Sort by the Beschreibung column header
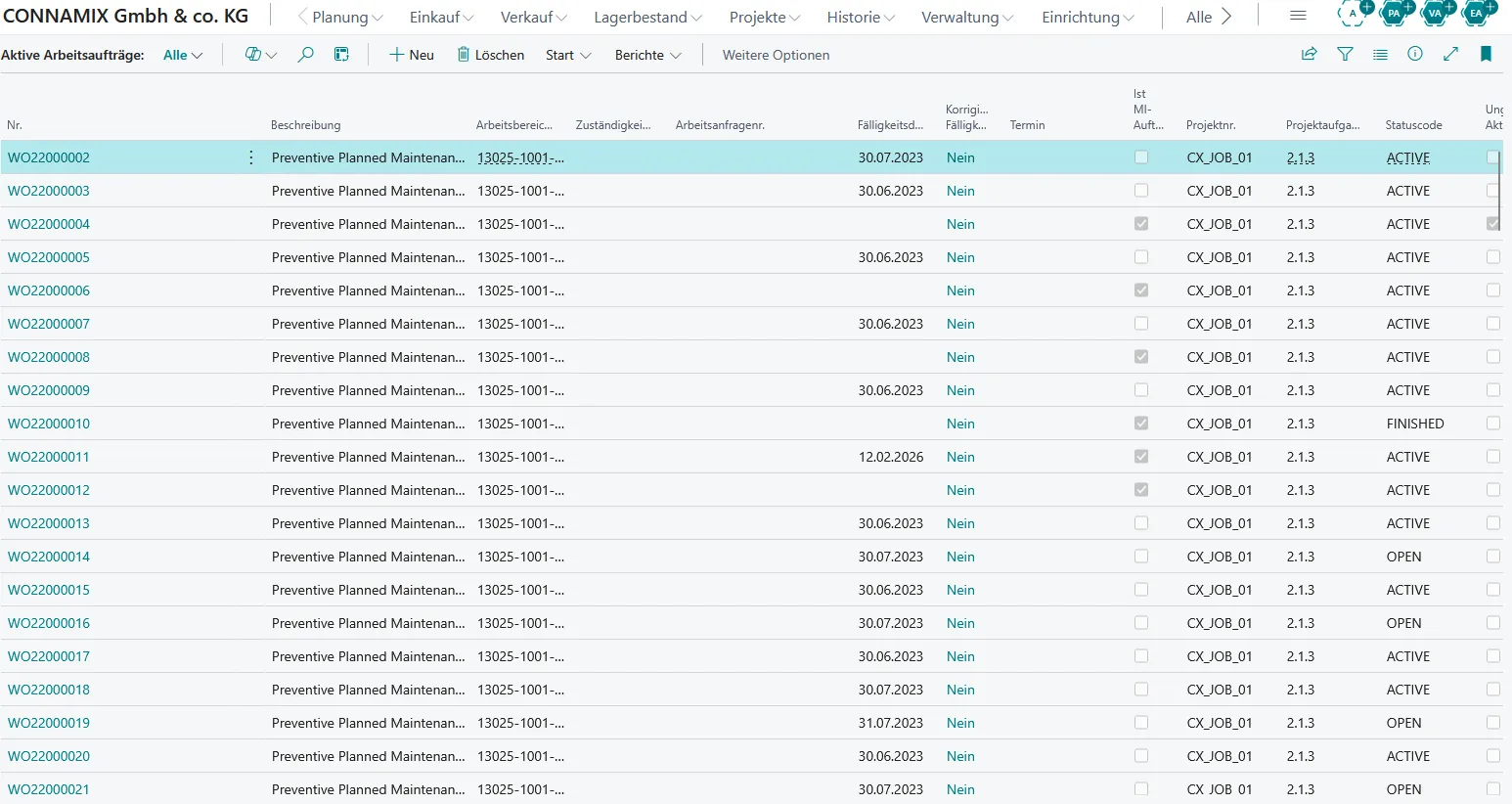 [x=306, y=125]
